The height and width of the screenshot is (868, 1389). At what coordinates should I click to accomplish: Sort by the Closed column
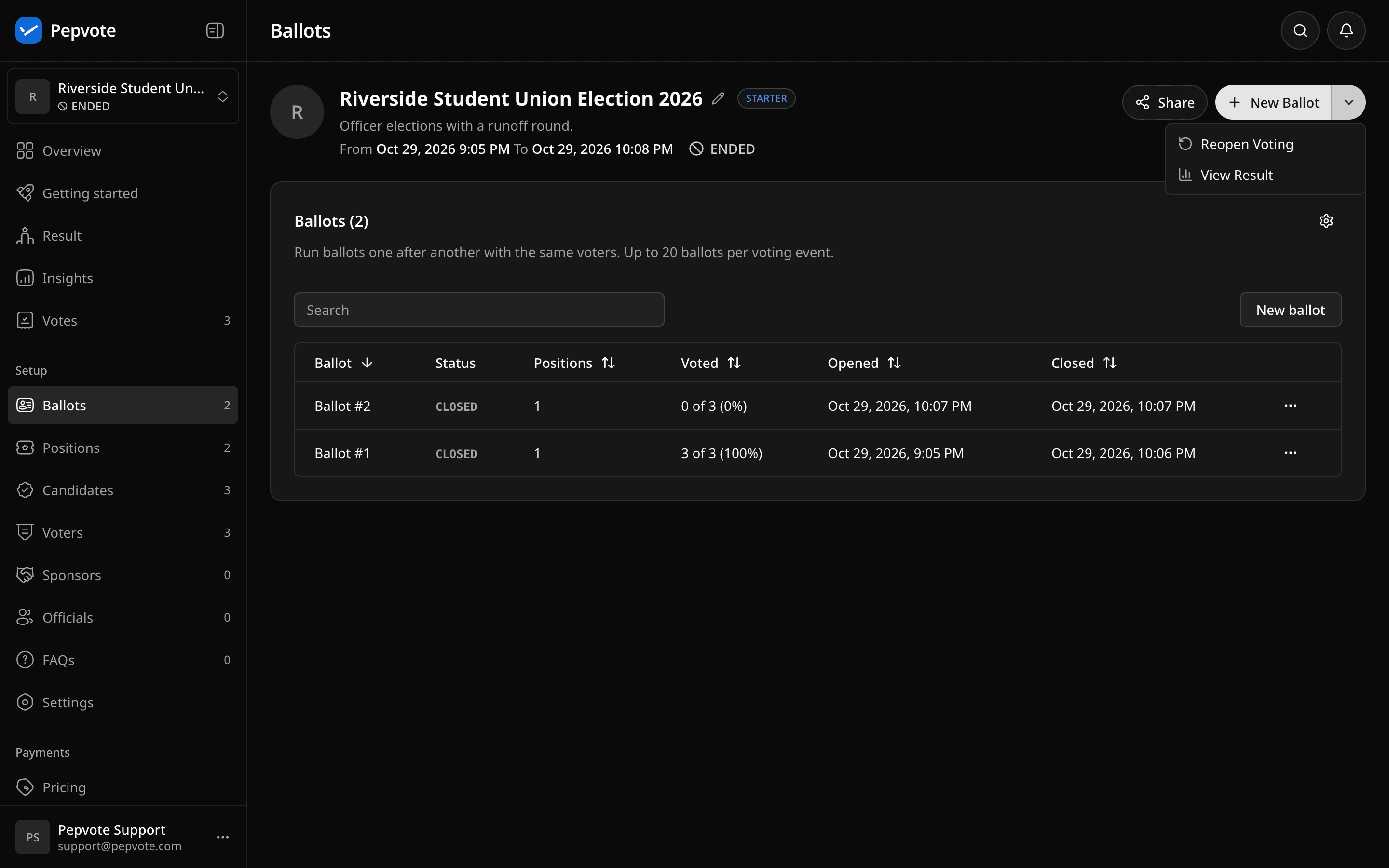coord(1084,363)
